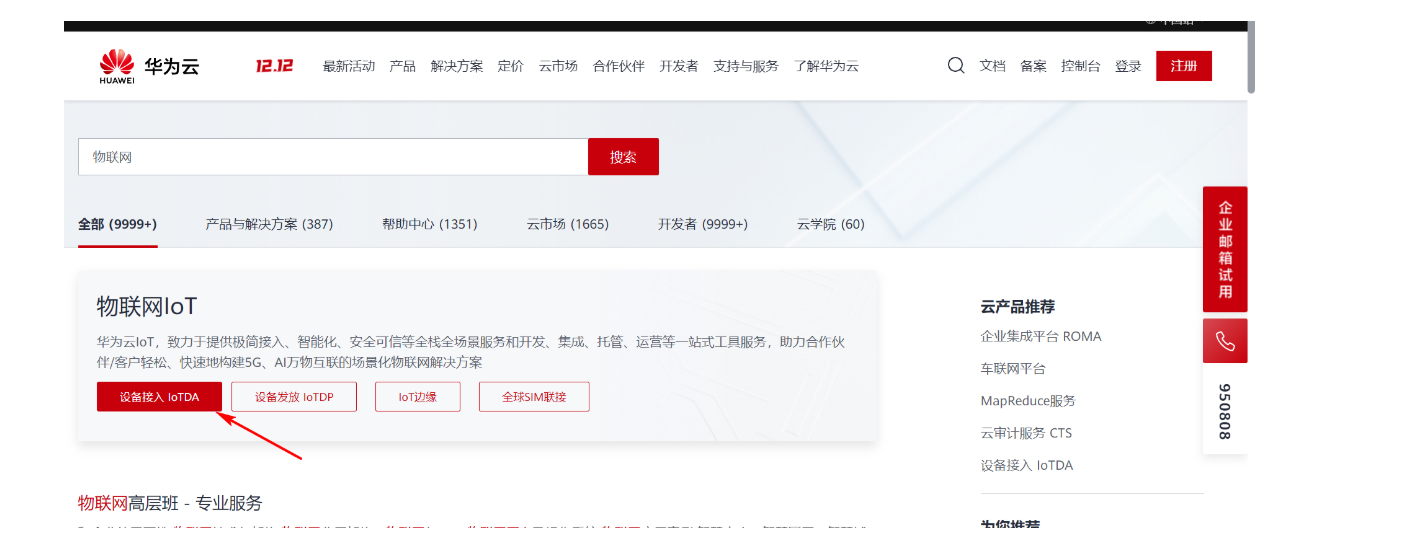Screen dimensions: 1403x547
Task: Open the 产品 menu
Action: (x=403, y=66)
